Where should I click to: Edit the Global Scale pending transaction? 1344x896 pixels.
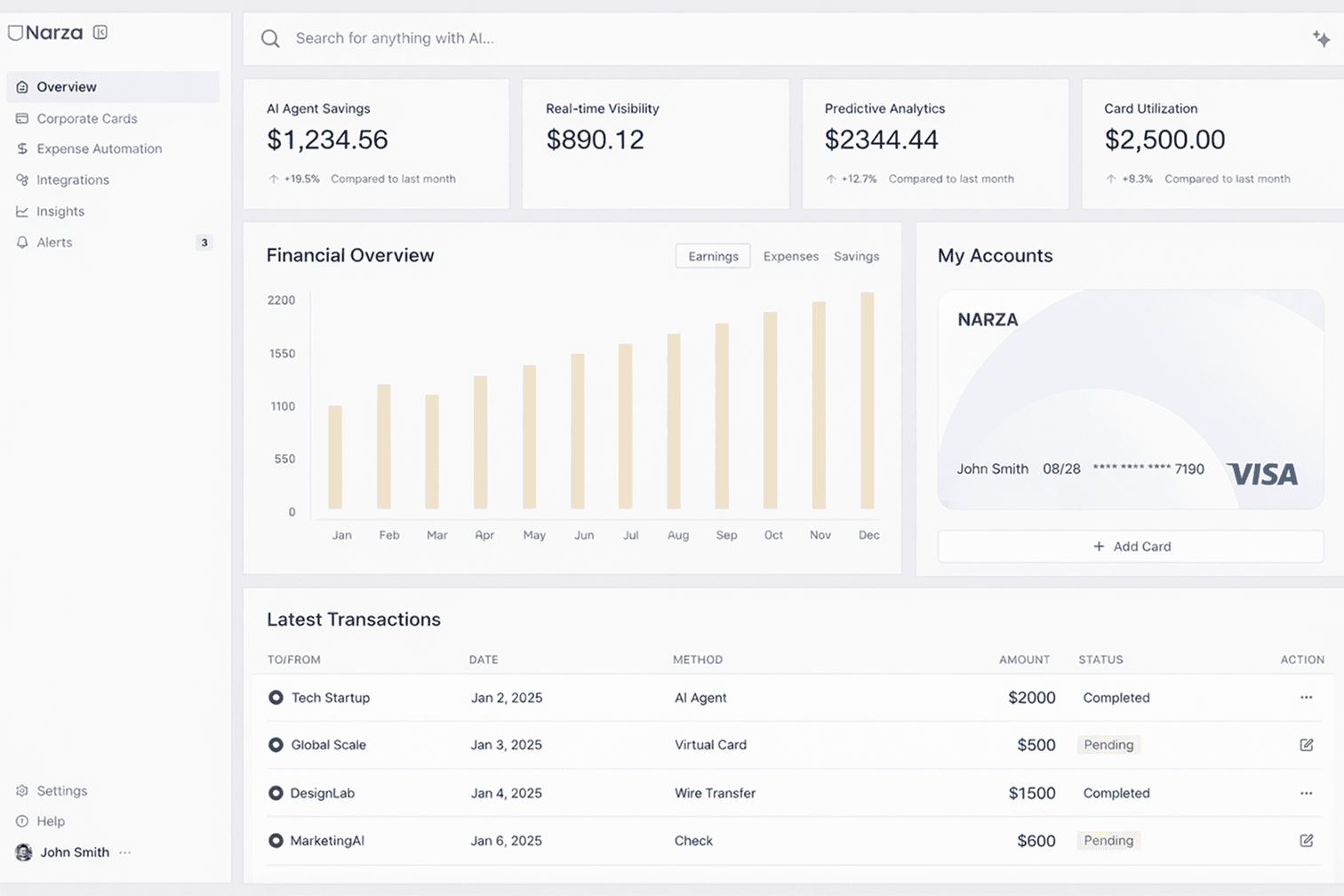[1306, 745]
